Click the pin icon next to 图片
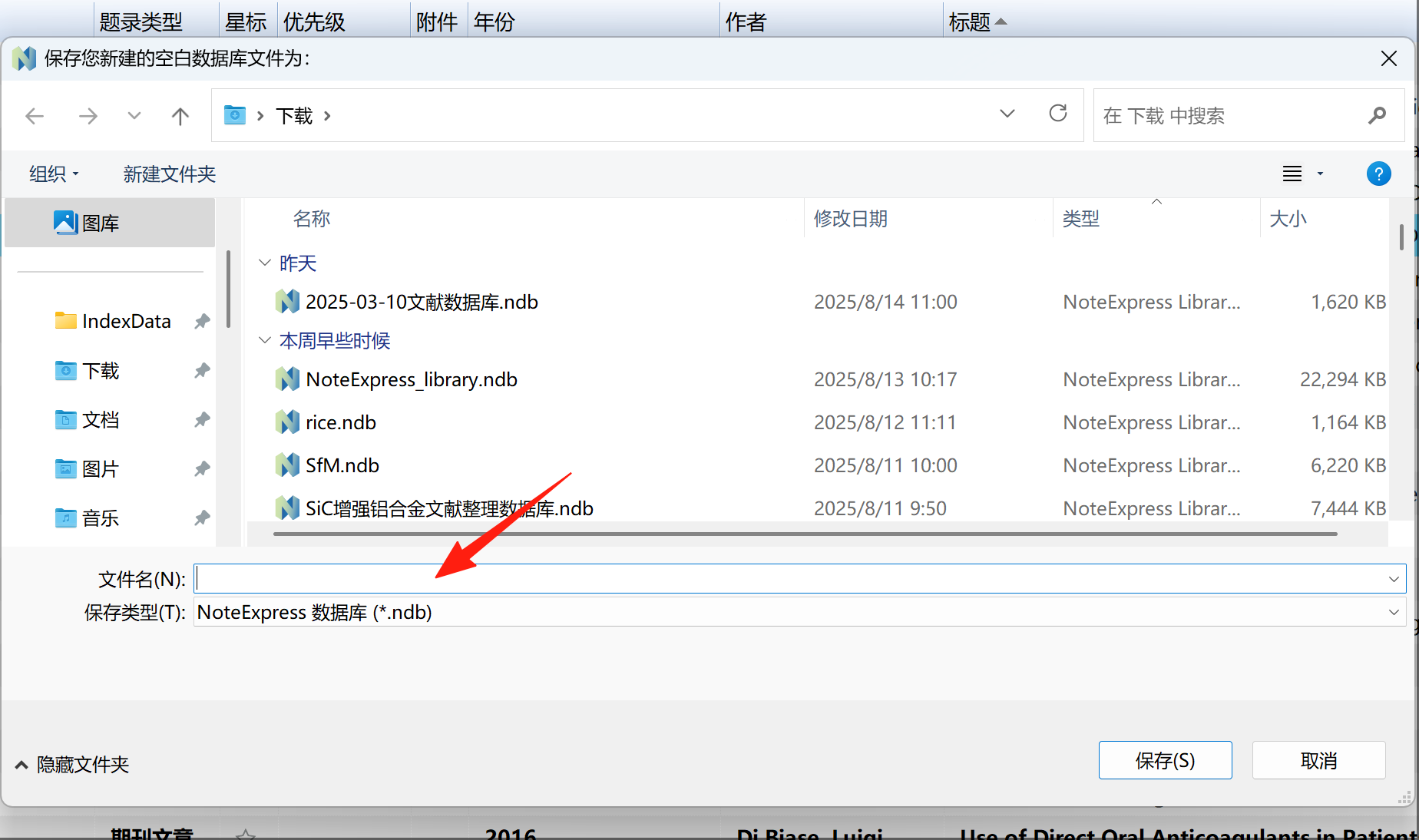Image resolution: width=1419 pixels, height=840 pixels. pyautogui.click(x=202, y=469)
